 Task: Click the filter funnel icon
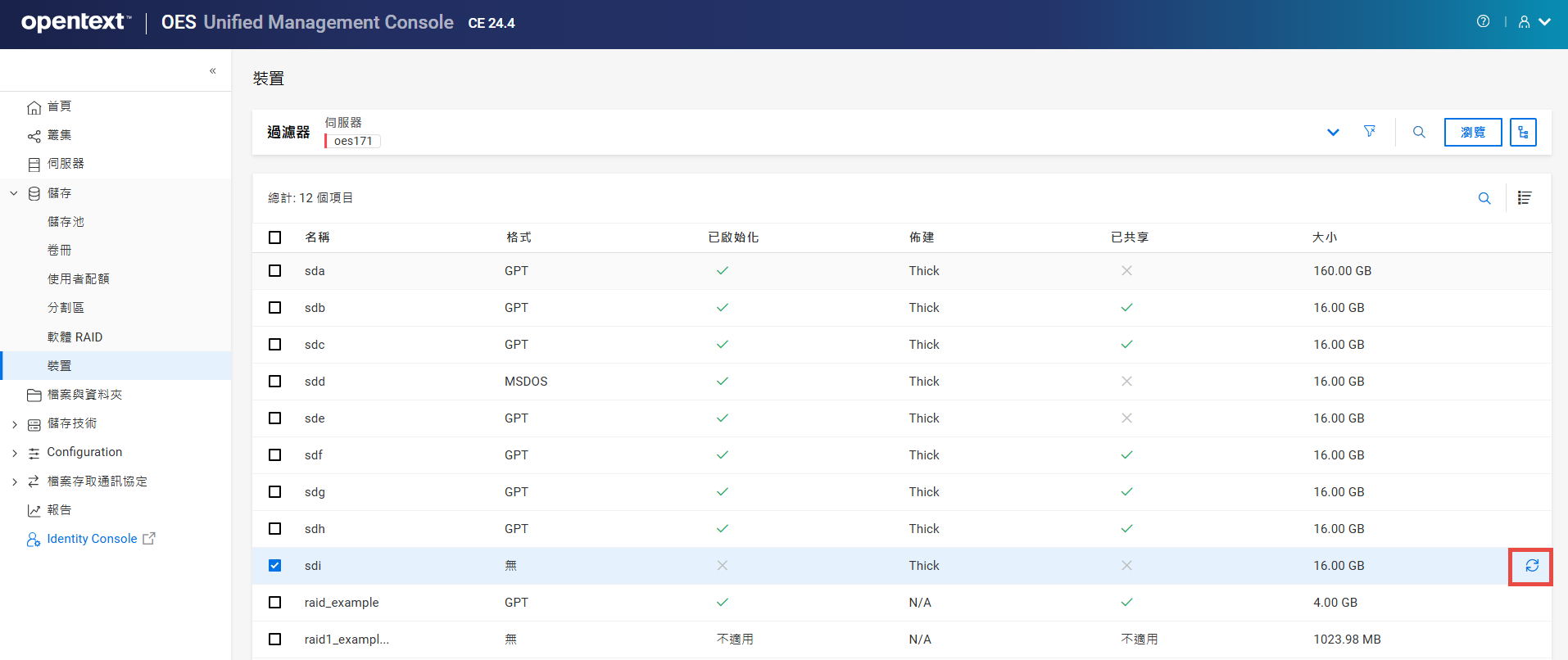1369,132
